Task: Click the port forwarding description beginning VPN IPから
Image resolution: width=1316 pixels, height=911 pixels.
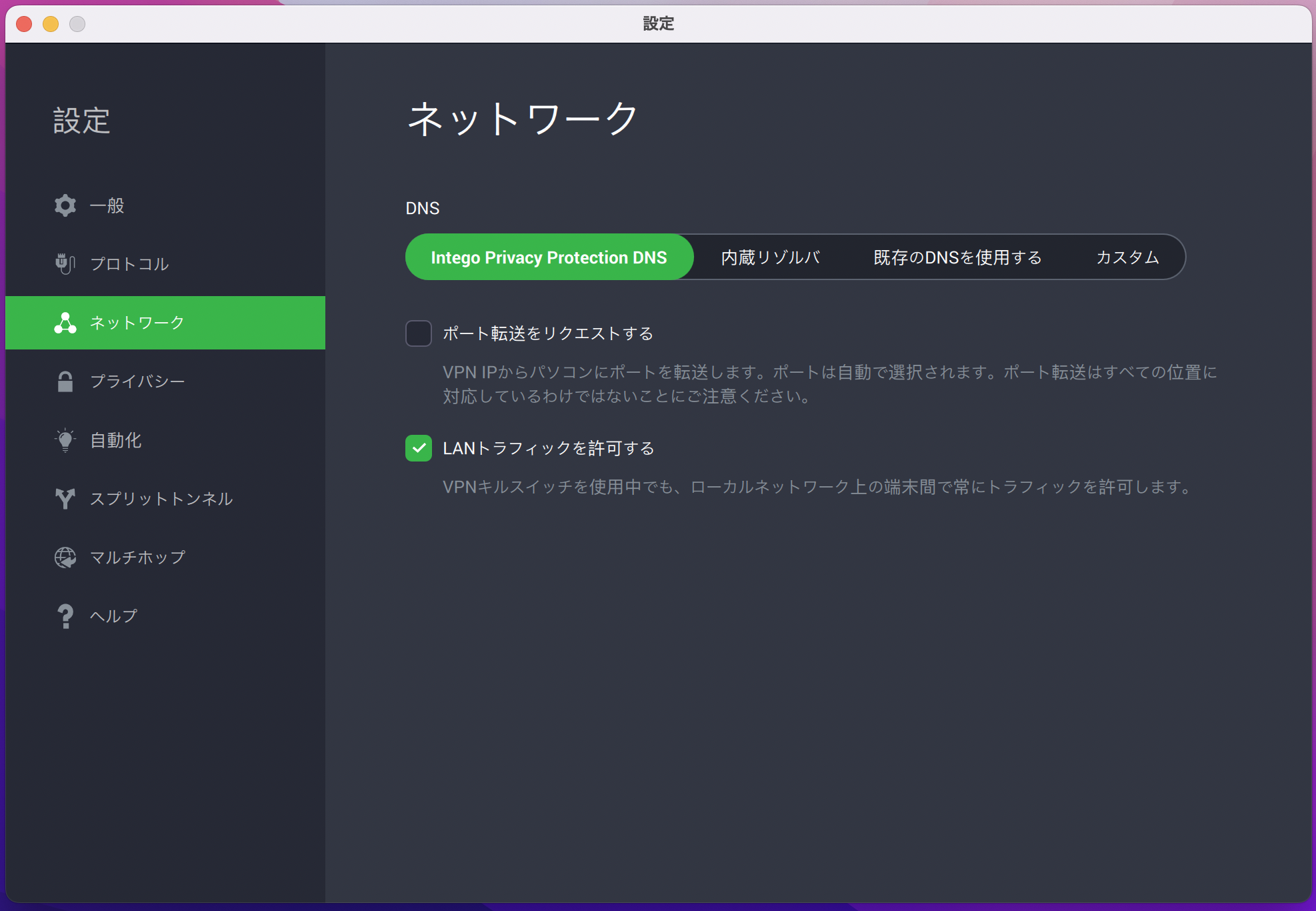Action: click(x=830, y=384)
